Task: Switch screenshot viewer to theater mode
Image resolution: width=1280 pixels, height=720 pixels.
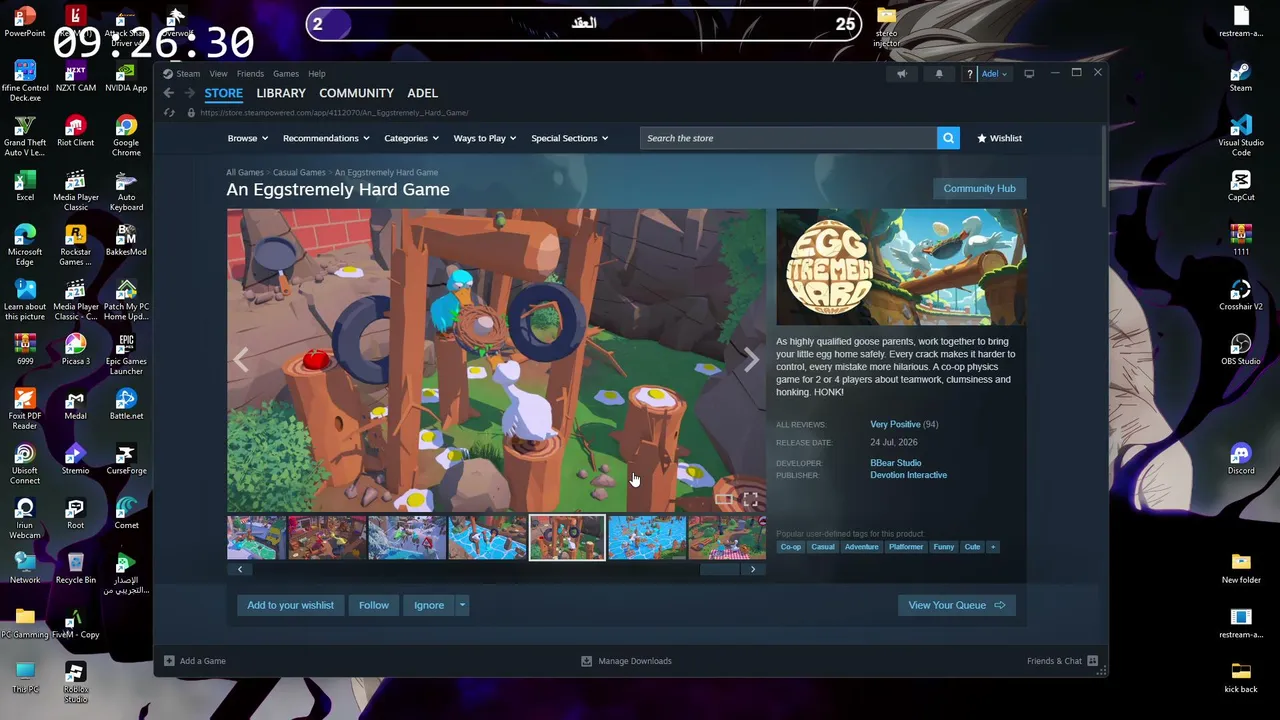Action: 723,499
